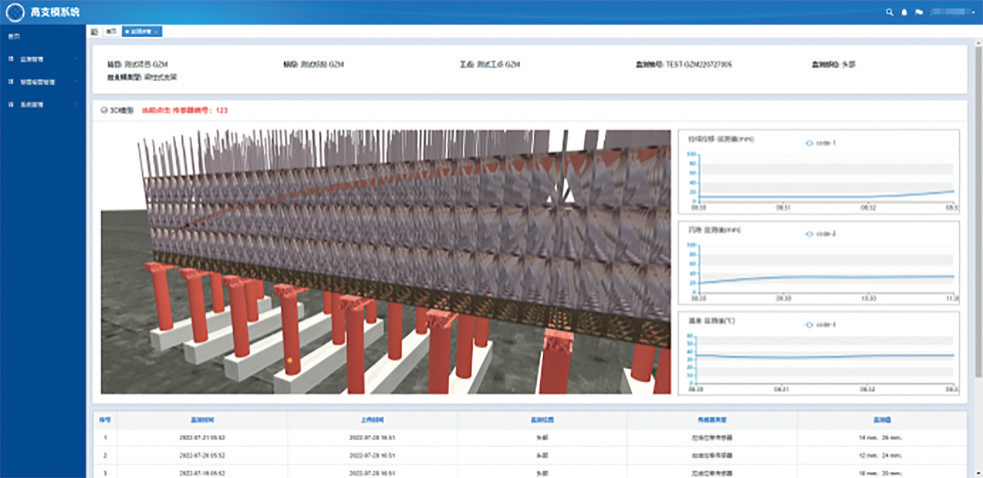Expand the 监测管理 sidebar submenu arrow
The image size is (983, 478).
pyautogui.click(x=75, y=59)
